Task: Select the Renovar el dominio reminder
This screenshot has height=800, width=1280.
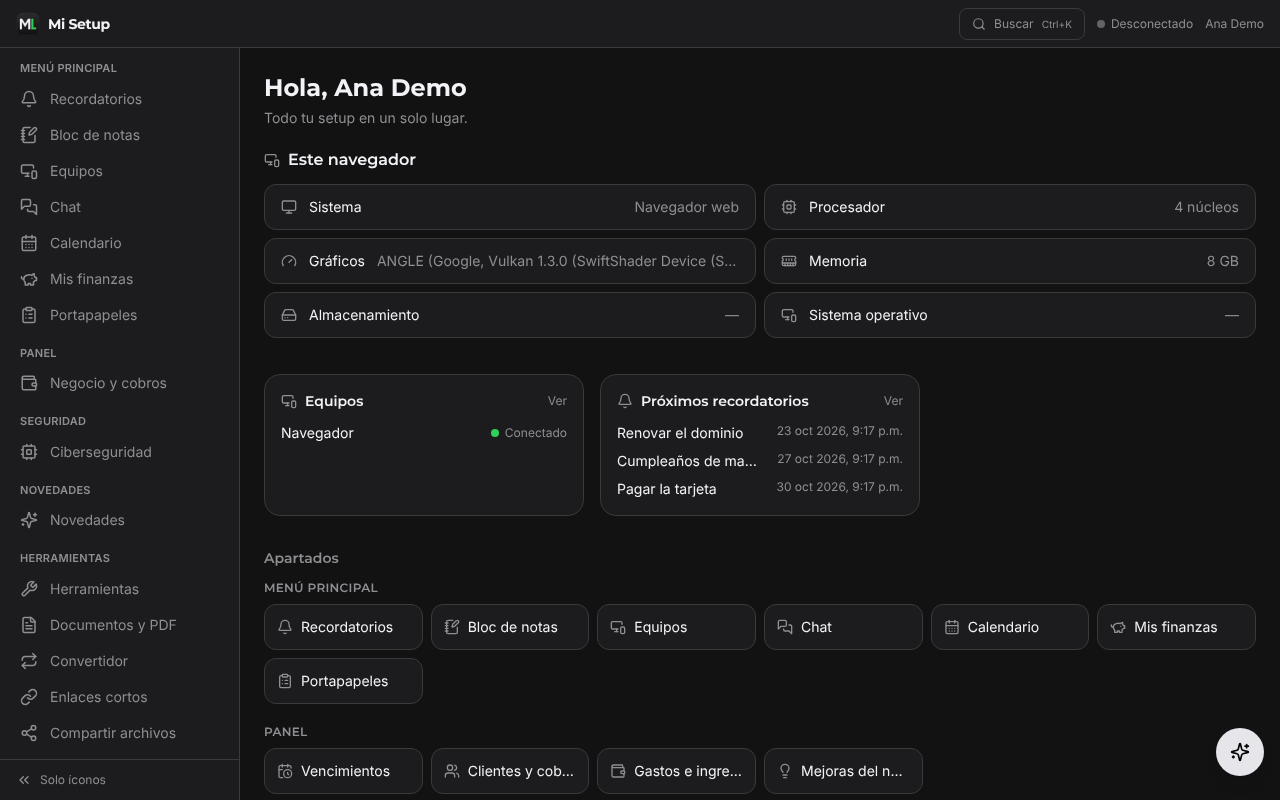Action: coord(760,432)
